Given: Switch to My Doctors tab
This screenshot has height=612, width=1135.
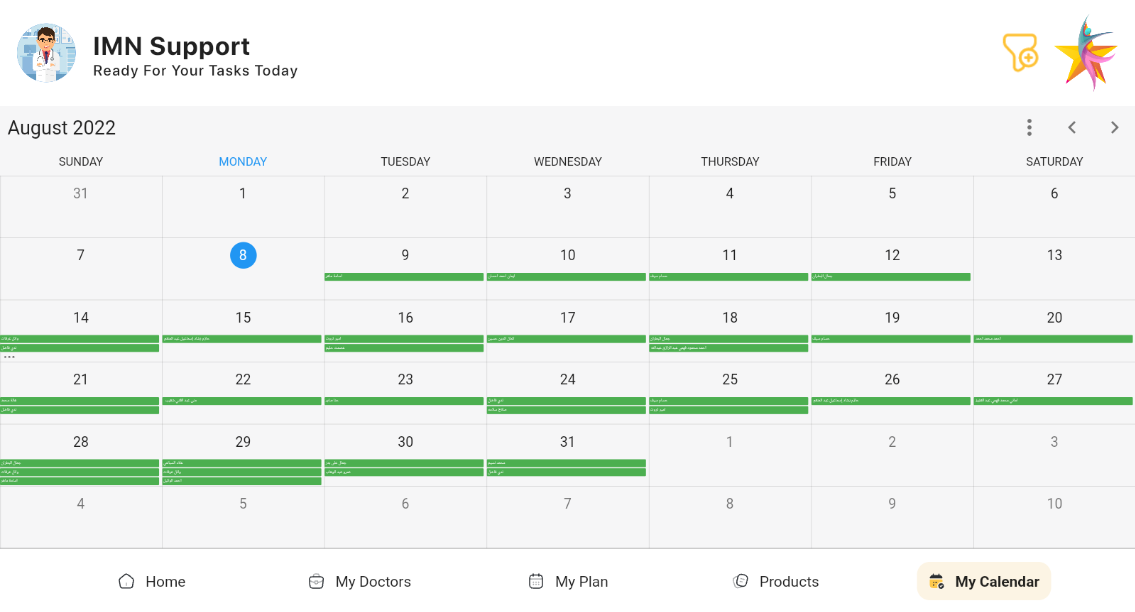Looking at the screenshot, I should point(359,581).
